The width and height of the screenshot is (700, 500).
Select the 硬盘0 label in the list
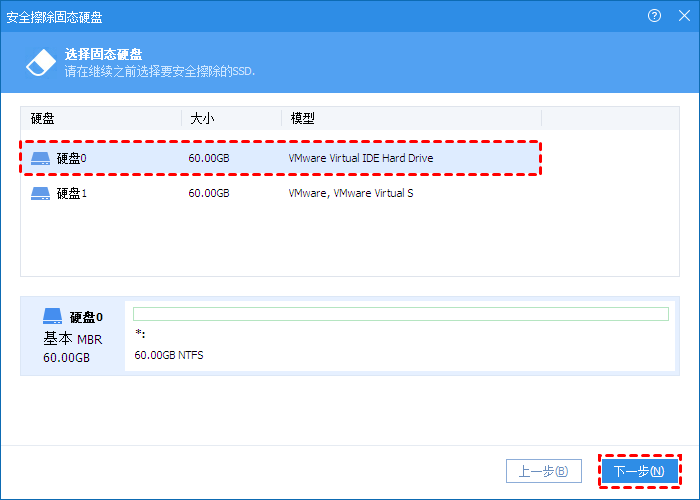click(71, 158)
